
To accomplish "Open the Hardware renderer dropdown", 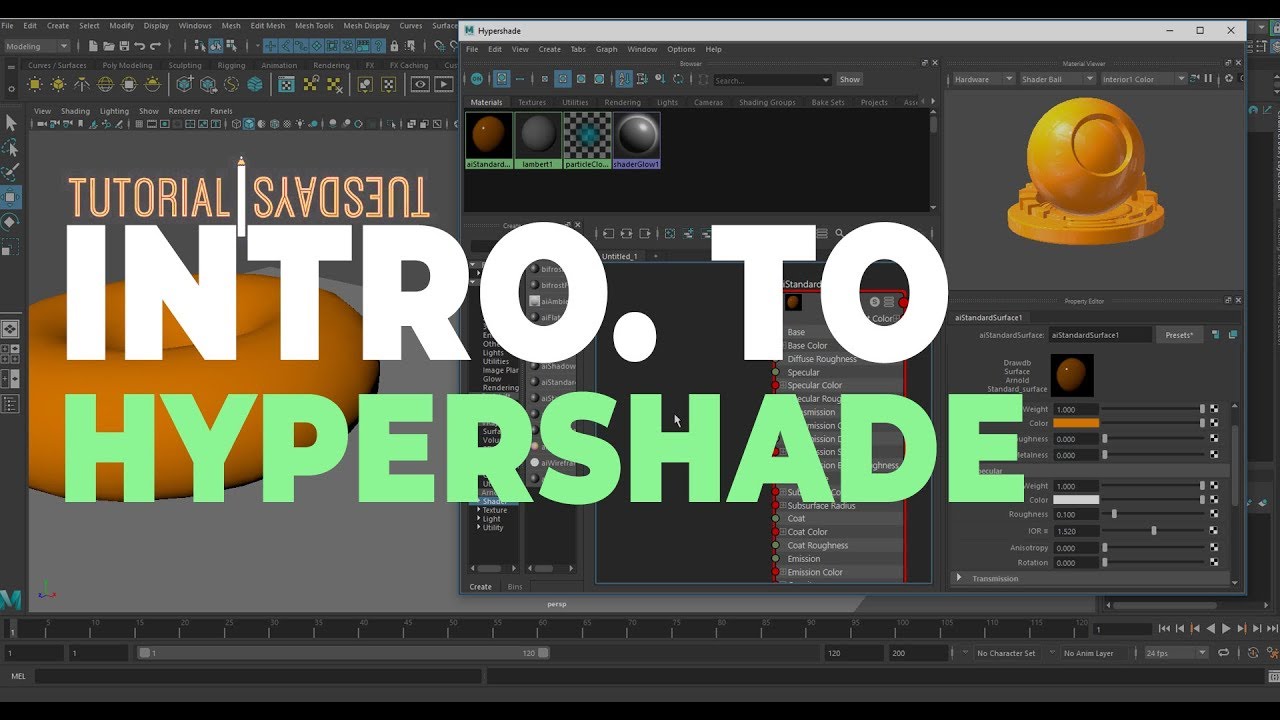I will [x=982, y=79].
